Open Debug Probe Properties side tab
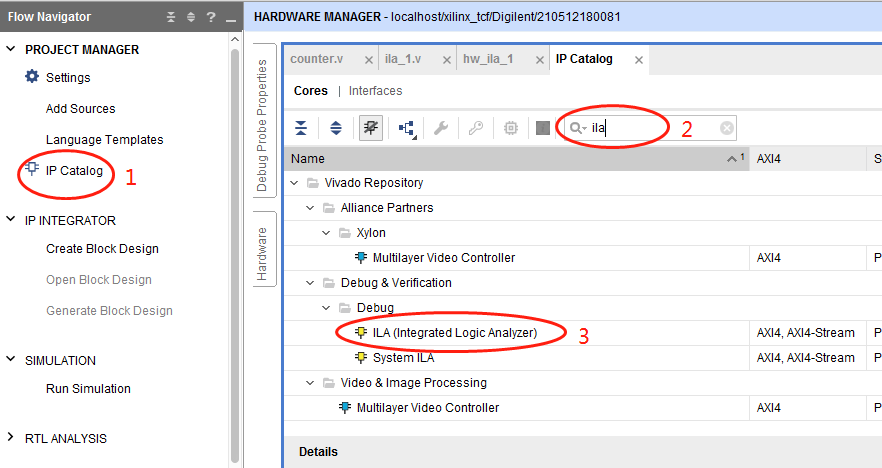 tap(263, 121)
